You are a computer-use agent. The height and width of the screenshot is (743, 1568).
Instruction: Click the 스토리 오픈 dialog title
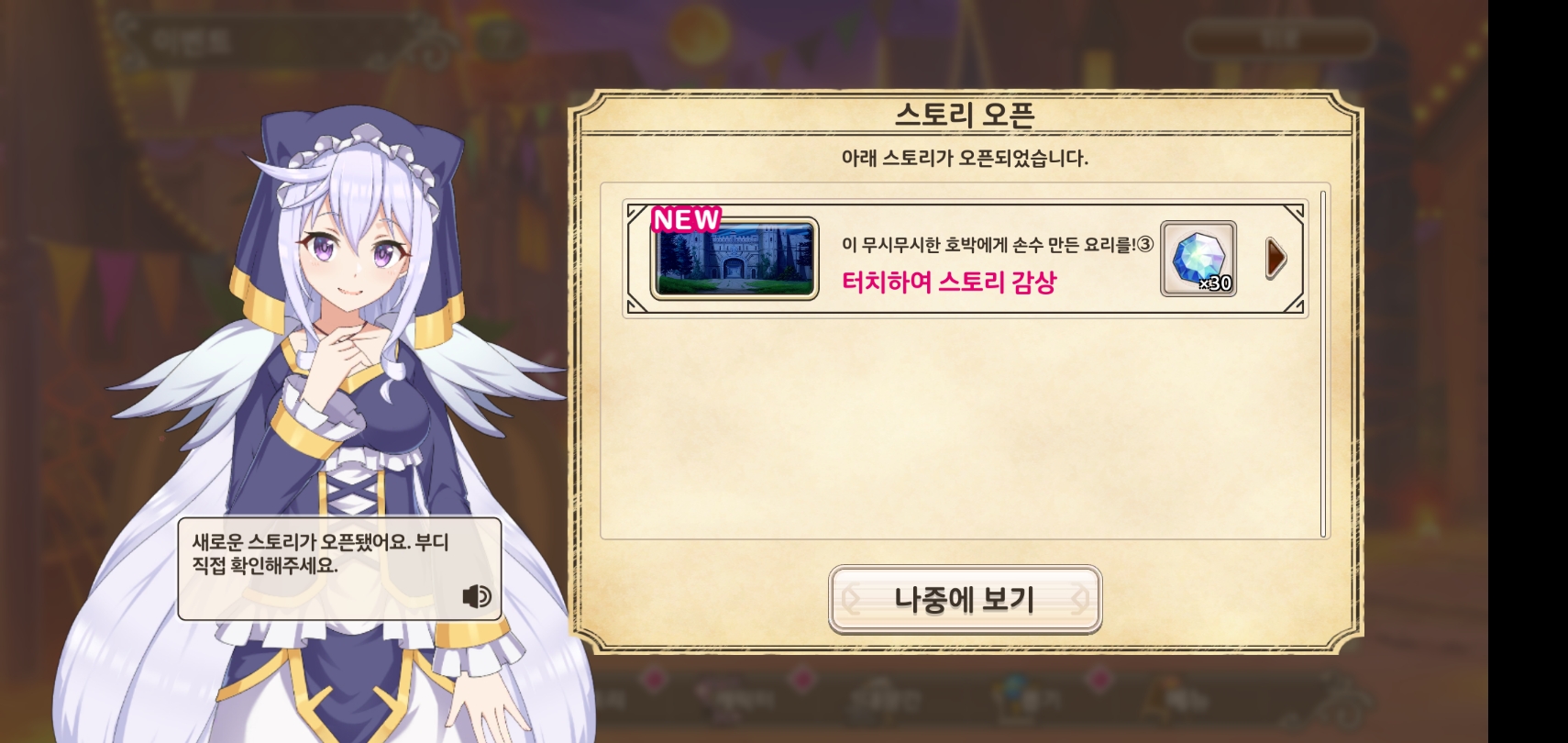(965, 115)
